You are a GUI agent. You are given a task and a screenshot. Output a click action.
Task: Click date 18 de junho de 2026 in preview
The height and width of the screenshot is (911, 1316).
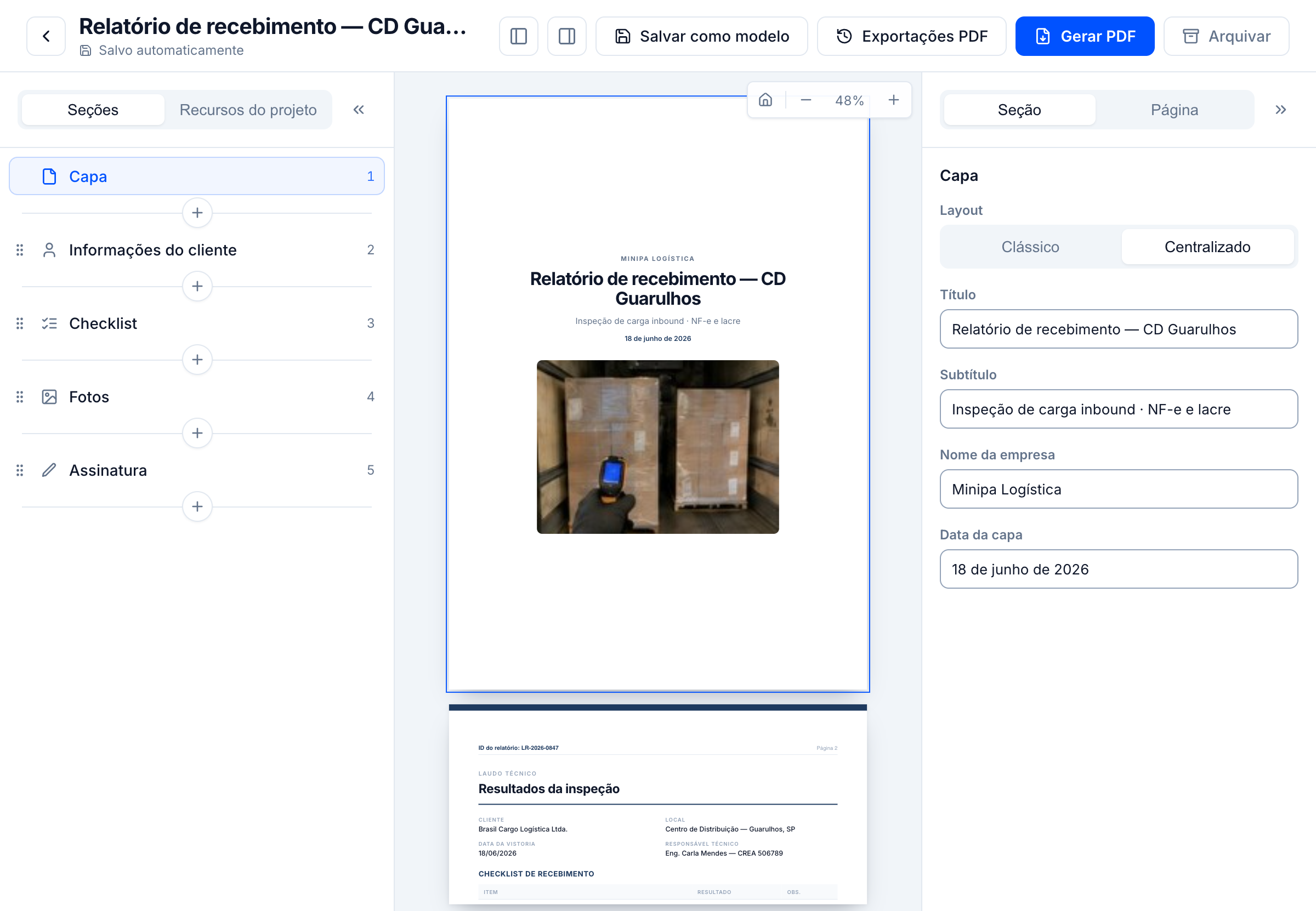(657, 339)
